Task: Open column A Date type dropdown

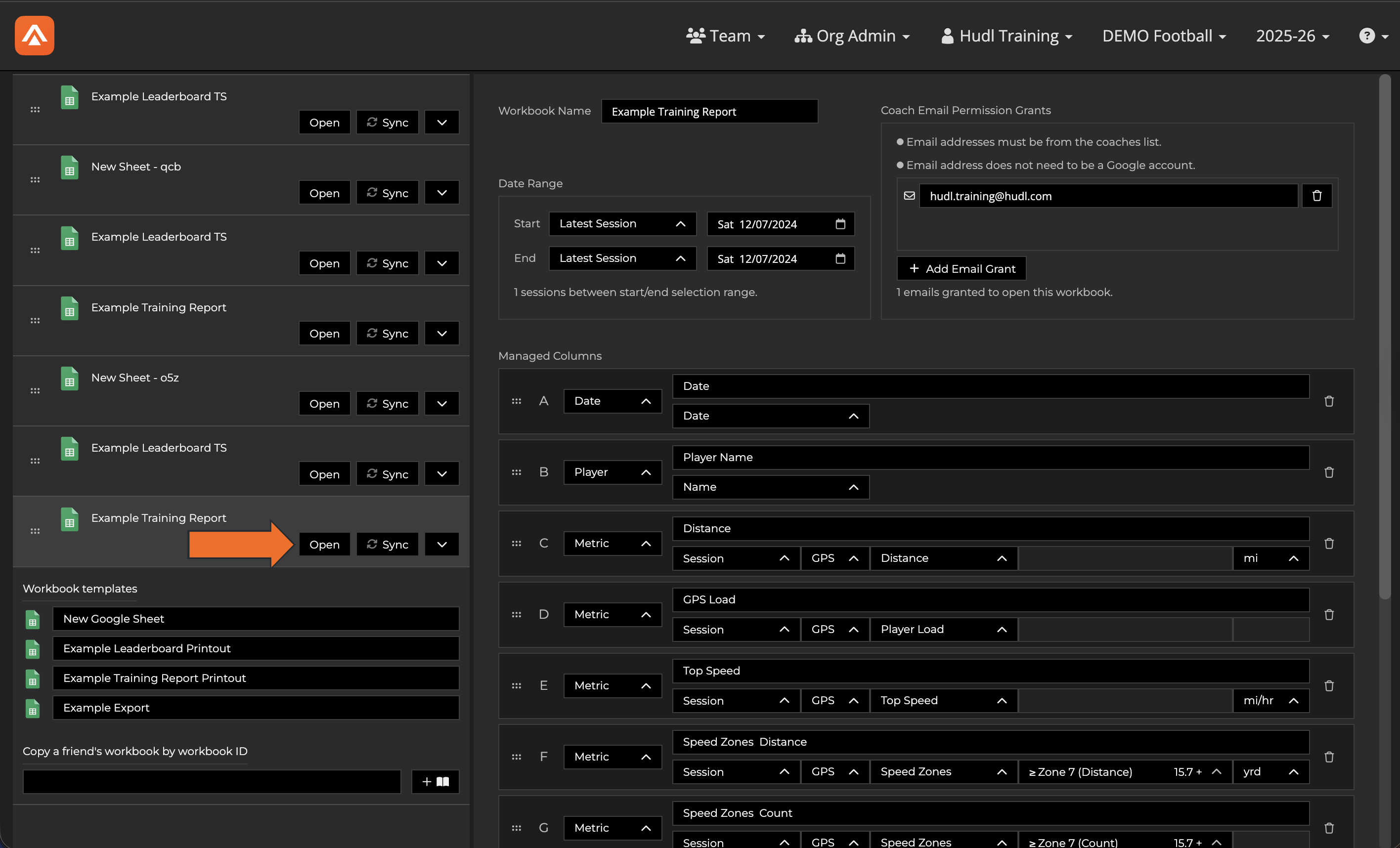Action: pyautogui.click(x=612, y=401)
